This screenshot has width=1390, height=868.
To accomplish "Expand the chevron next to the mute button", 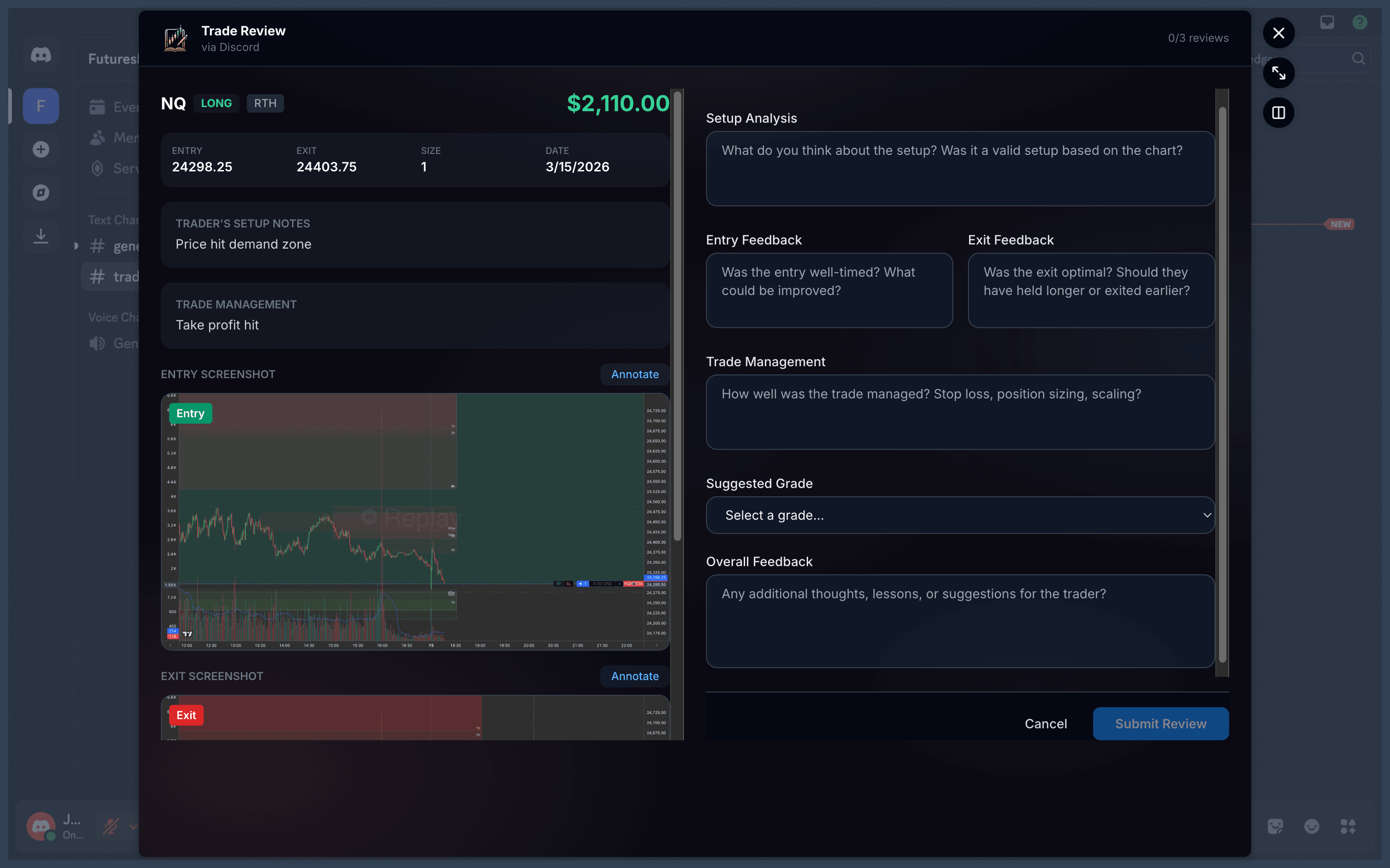I will point(133,826).
